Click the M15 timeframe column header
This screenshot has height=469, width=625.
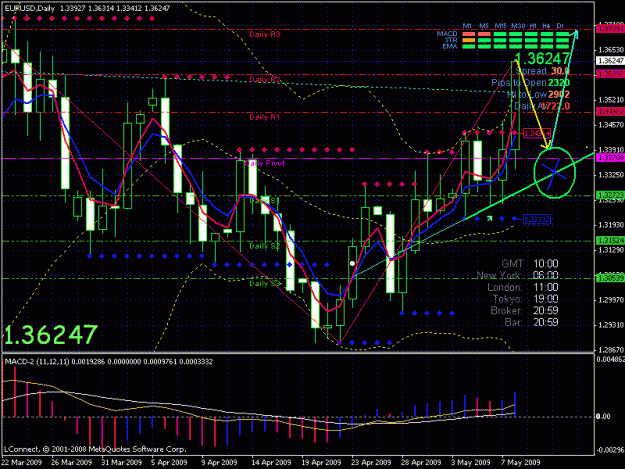500,26
